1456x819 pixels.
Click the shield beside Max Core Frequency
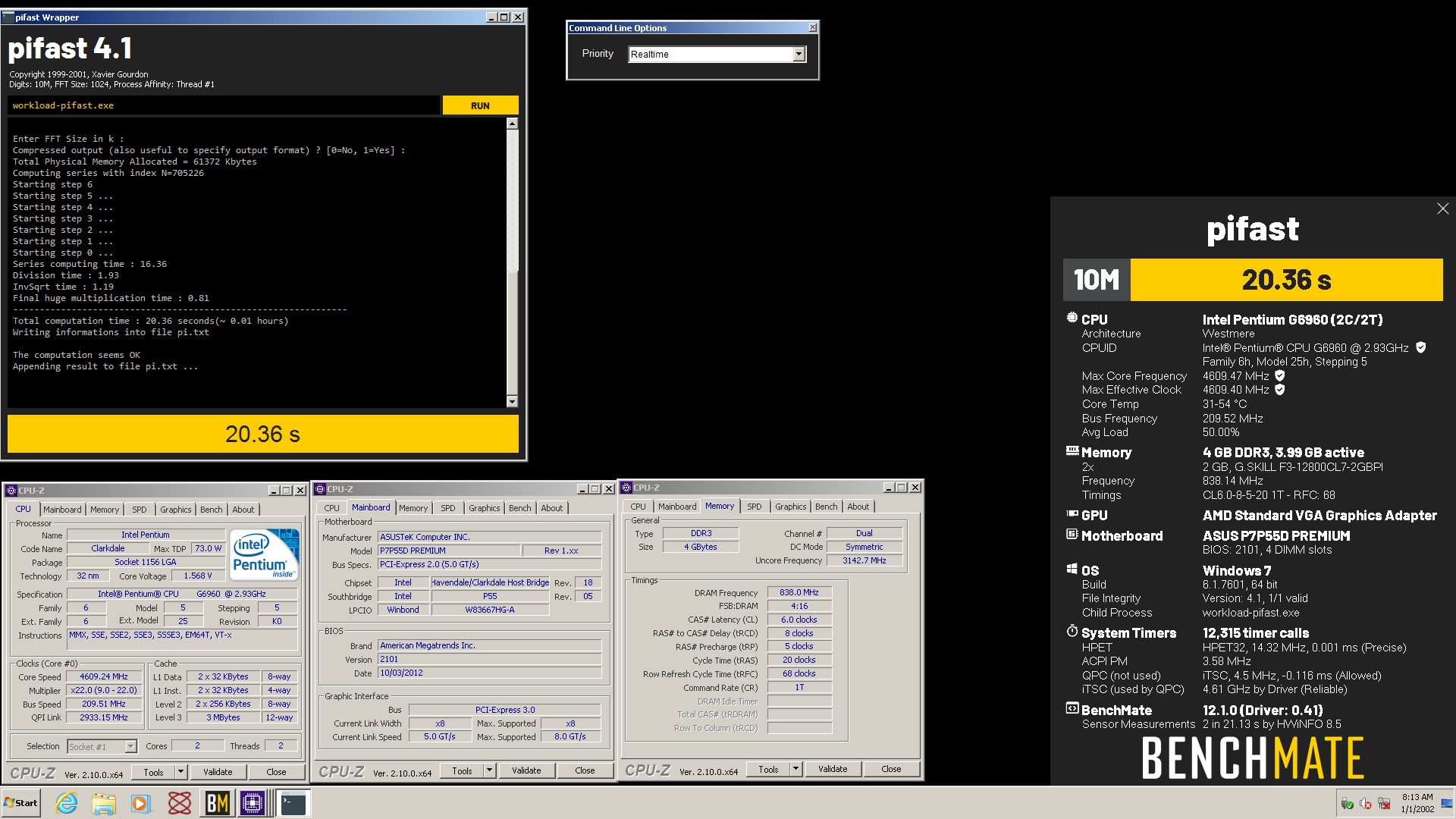[1280, 375]
